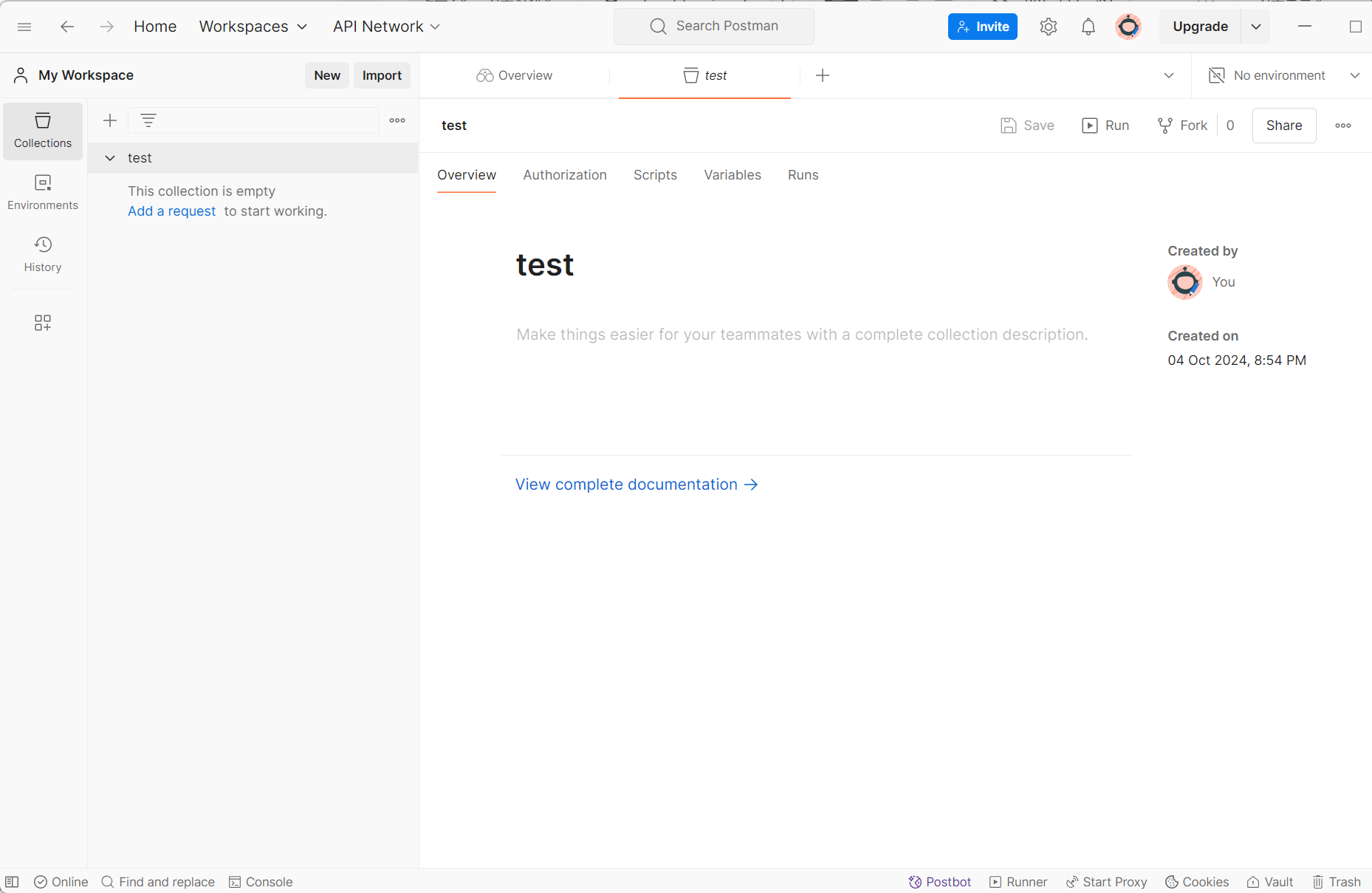Collapse the test collection chevron
The image size is (1372, 893).
point(110,158)
